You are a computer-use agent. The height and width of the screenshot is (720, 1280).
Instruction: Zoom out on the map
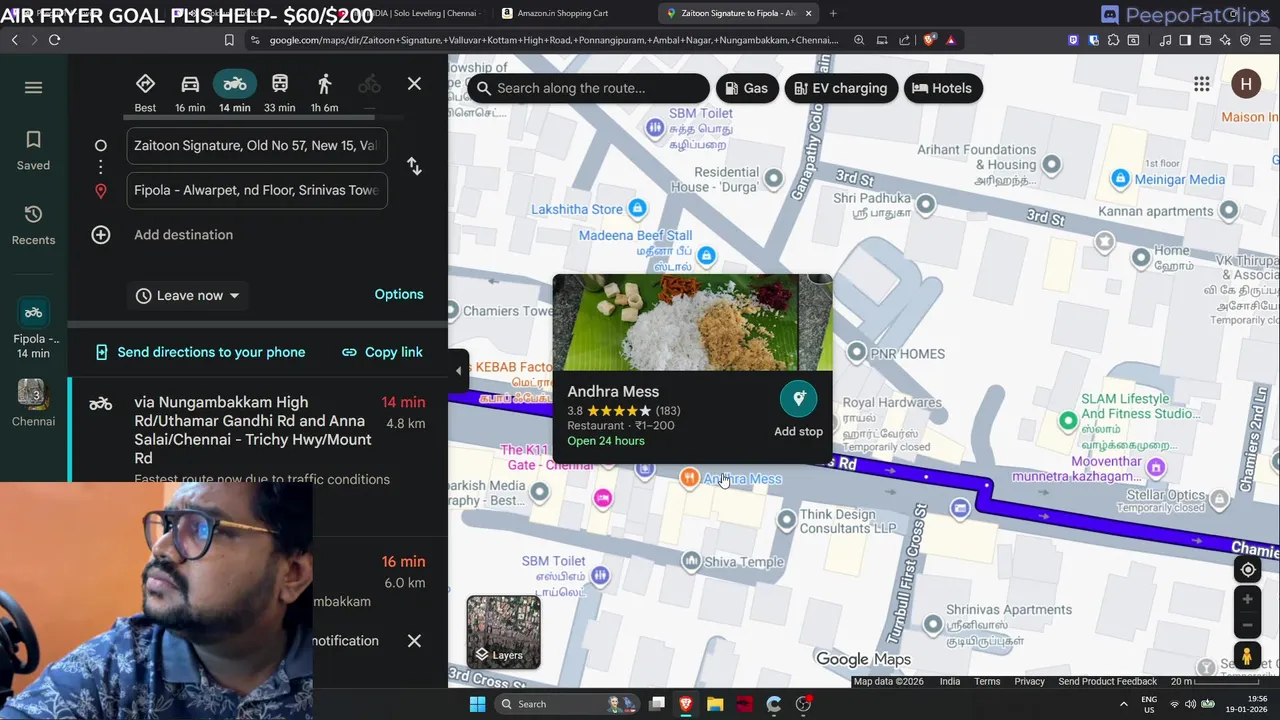pos(1247,625)
